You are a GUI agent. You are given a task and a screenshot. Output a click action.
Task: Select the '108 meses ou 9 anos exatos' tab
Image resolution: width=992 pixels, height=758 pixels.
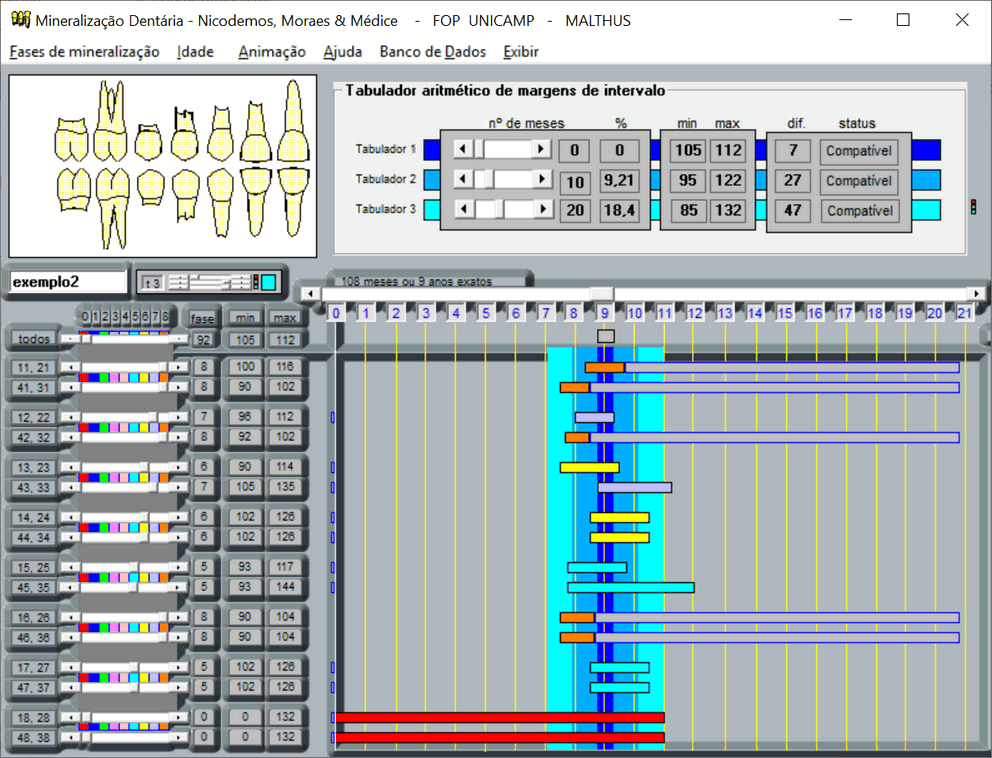click(x=430, y=280)
